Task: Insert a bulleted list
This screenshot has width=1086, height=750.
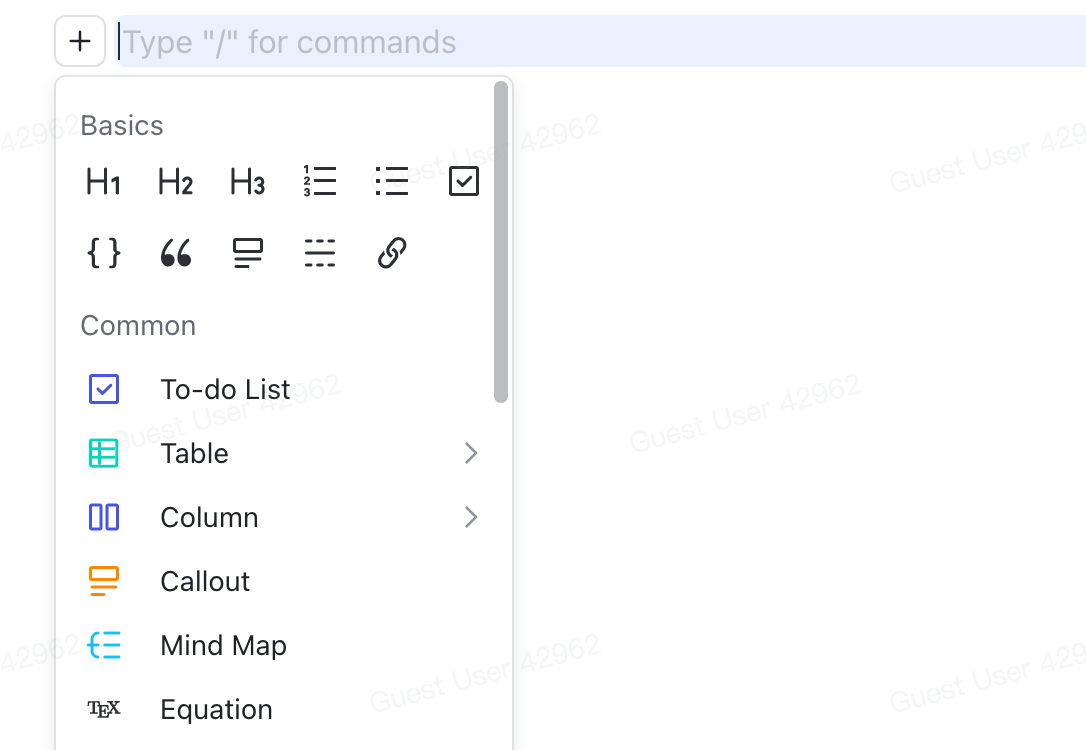Action: pos(392,182)
